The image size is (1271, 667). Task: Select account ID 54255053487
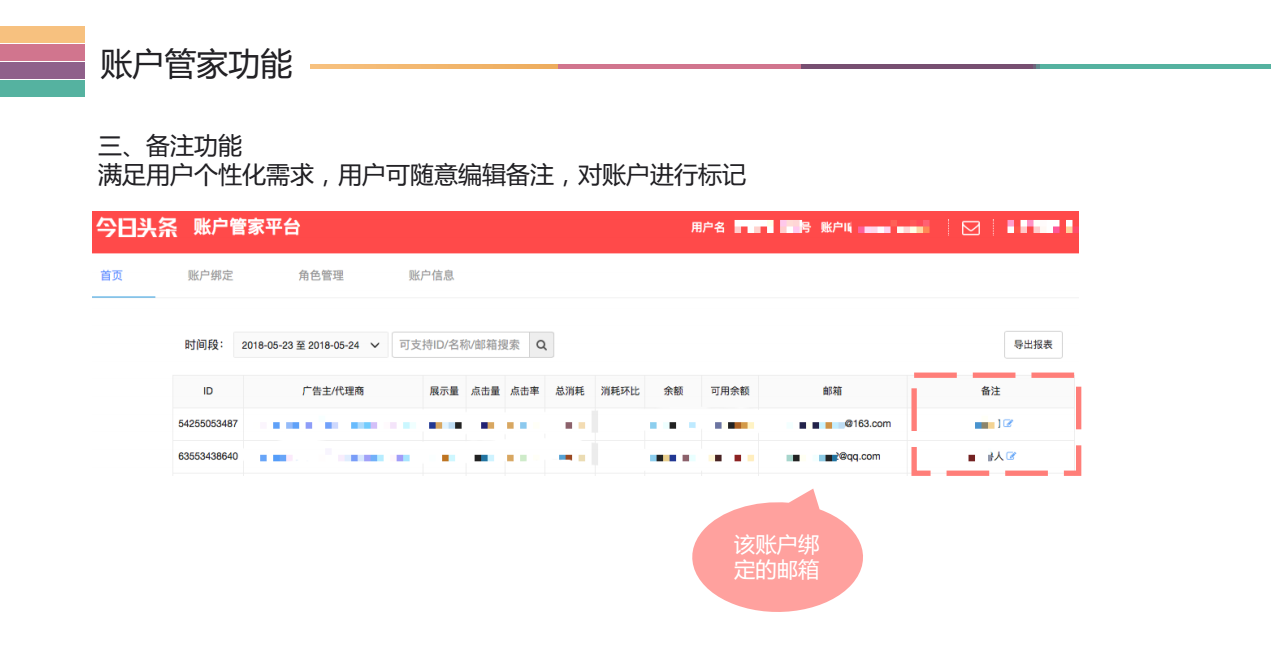pyautogui.click(x=208, y=423)
